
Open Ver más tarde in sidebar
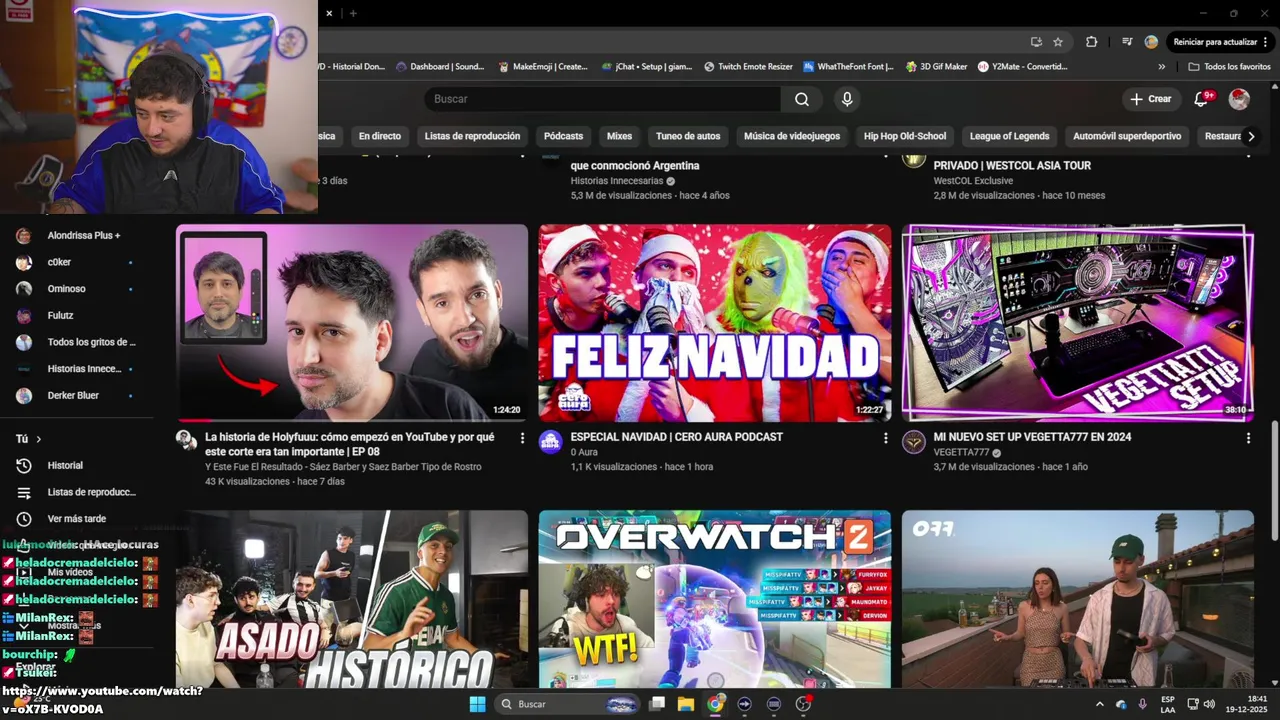(77, 519)
